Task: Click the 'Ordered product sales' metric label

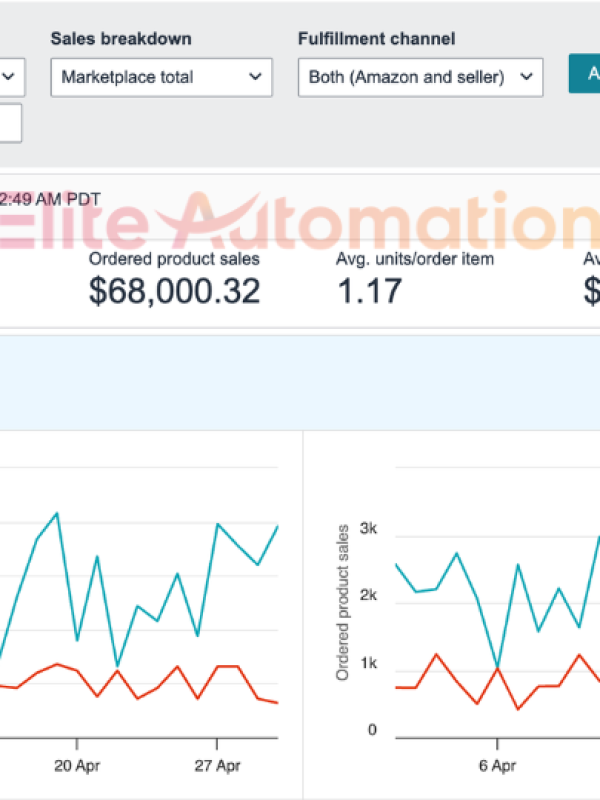Action: click(174, 259)
